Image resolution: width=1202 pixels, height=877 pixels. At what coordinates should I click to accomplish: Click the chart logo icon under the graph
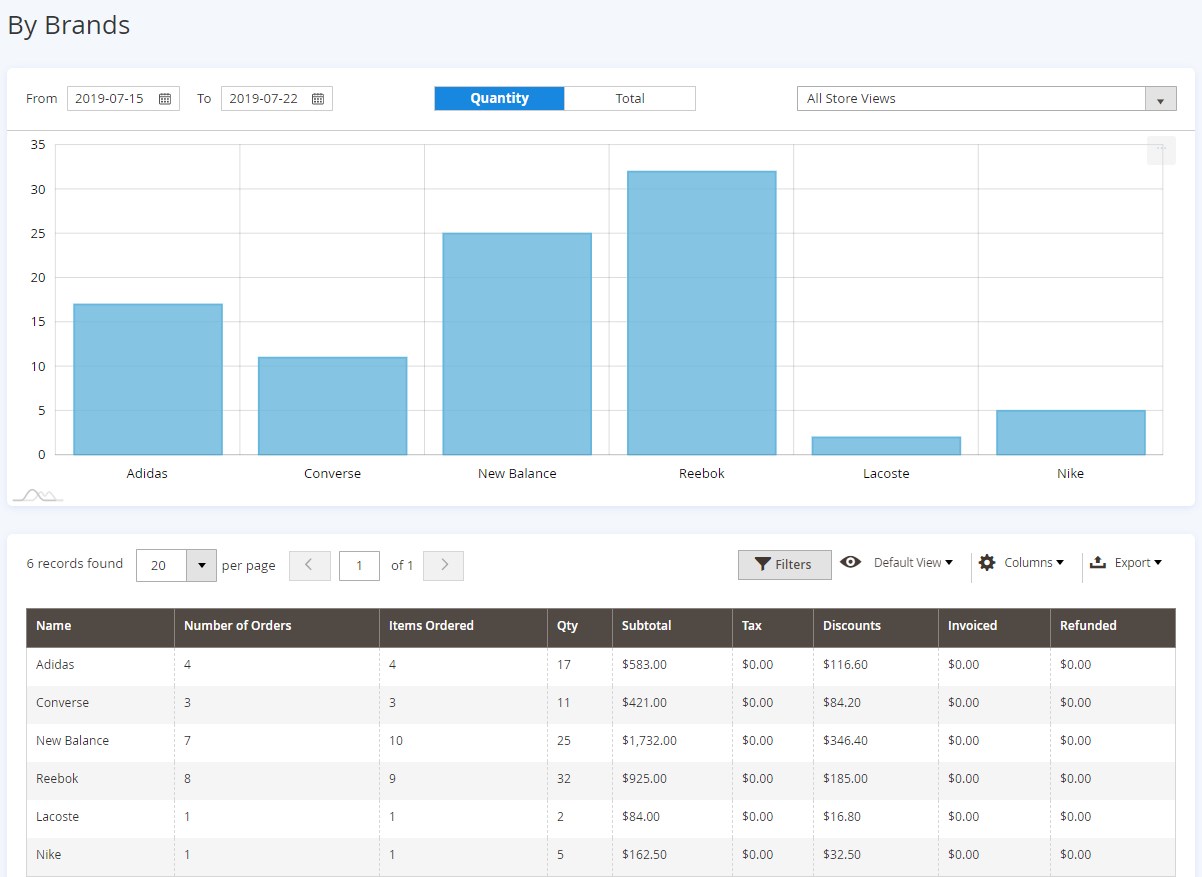coord(37,495)
